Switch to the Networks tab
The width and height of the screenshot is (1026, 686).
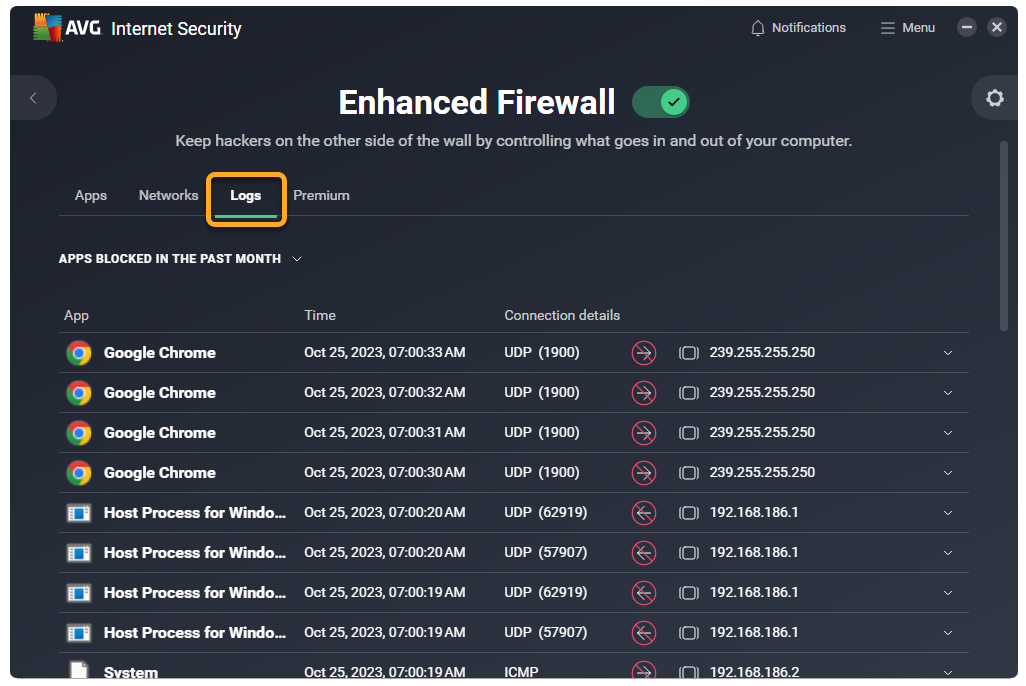pos(168,196)
